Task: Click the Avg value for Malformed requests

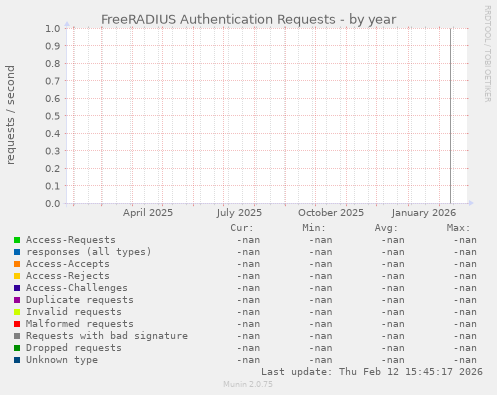Action: coord(393,324)
